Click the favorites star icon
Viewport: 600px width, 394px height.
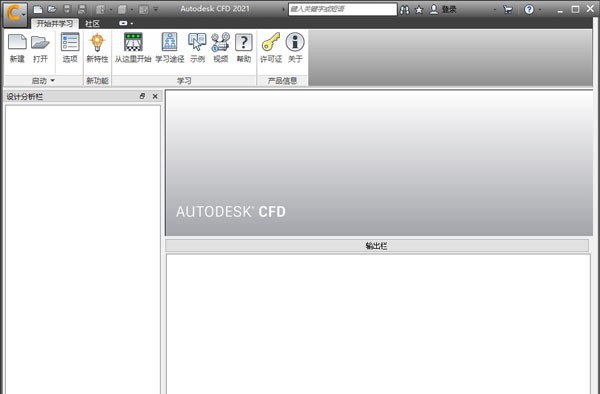(419, 10)
